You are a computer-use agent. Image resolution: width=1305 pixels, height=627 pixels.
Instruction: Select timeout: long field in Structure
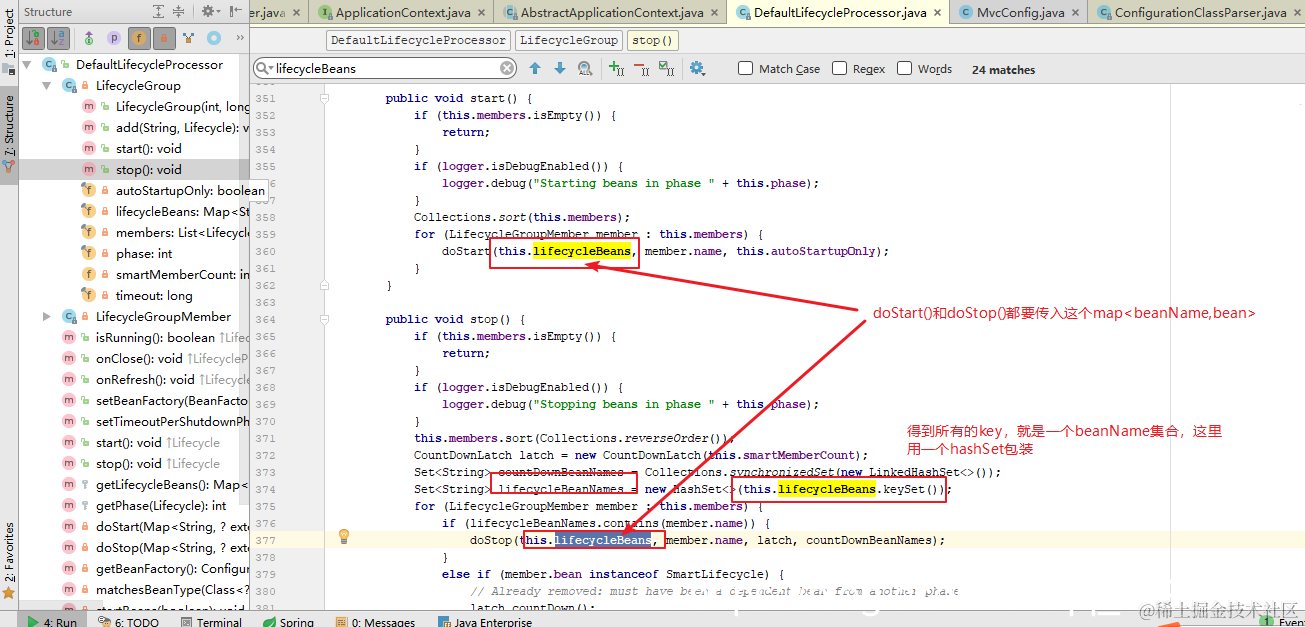tap(154, 295)
